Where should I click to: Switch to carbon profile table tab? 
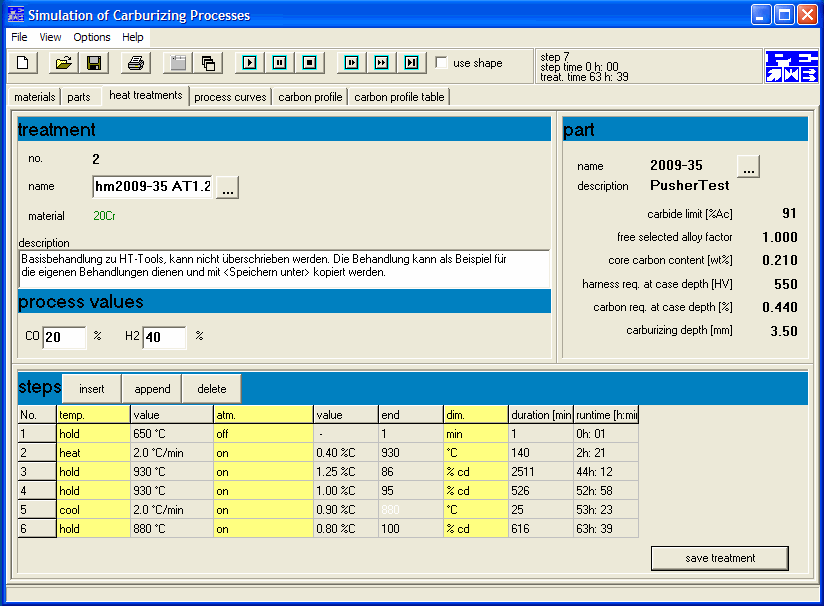coord(399,97)
